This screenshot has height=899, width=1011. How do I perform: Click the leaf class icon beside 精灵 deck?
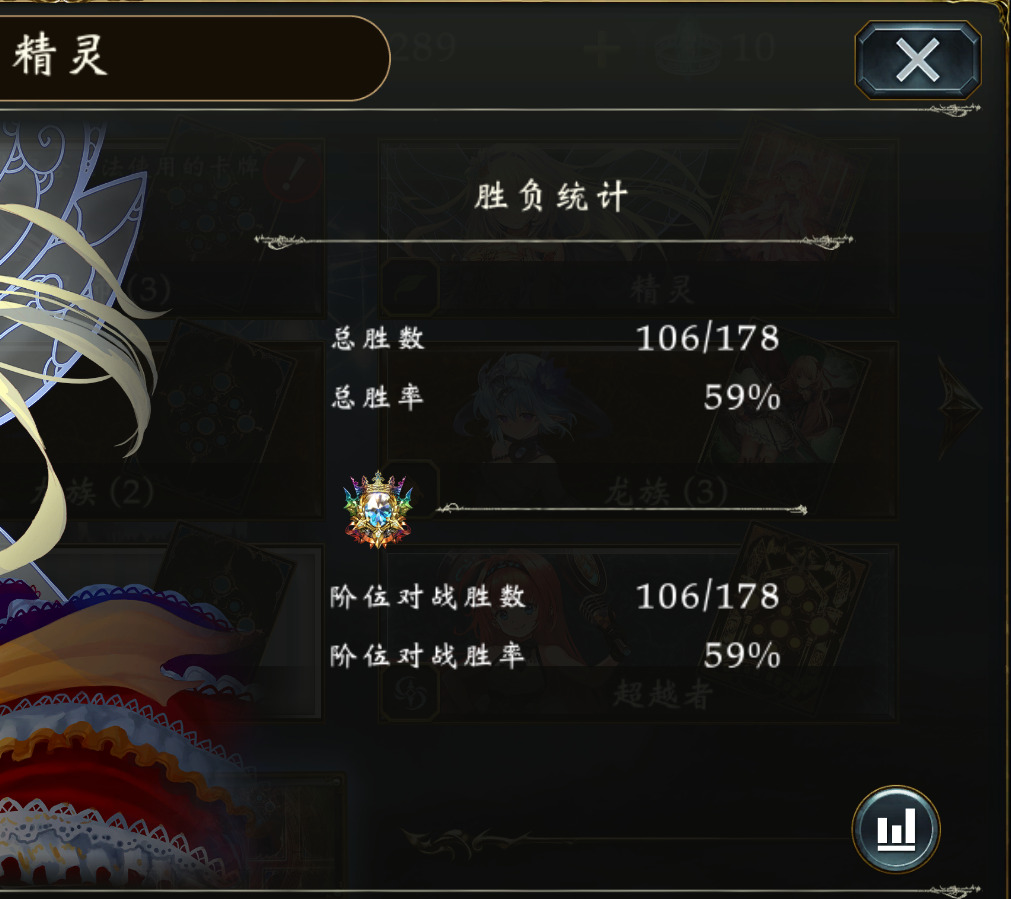[410, 286]
